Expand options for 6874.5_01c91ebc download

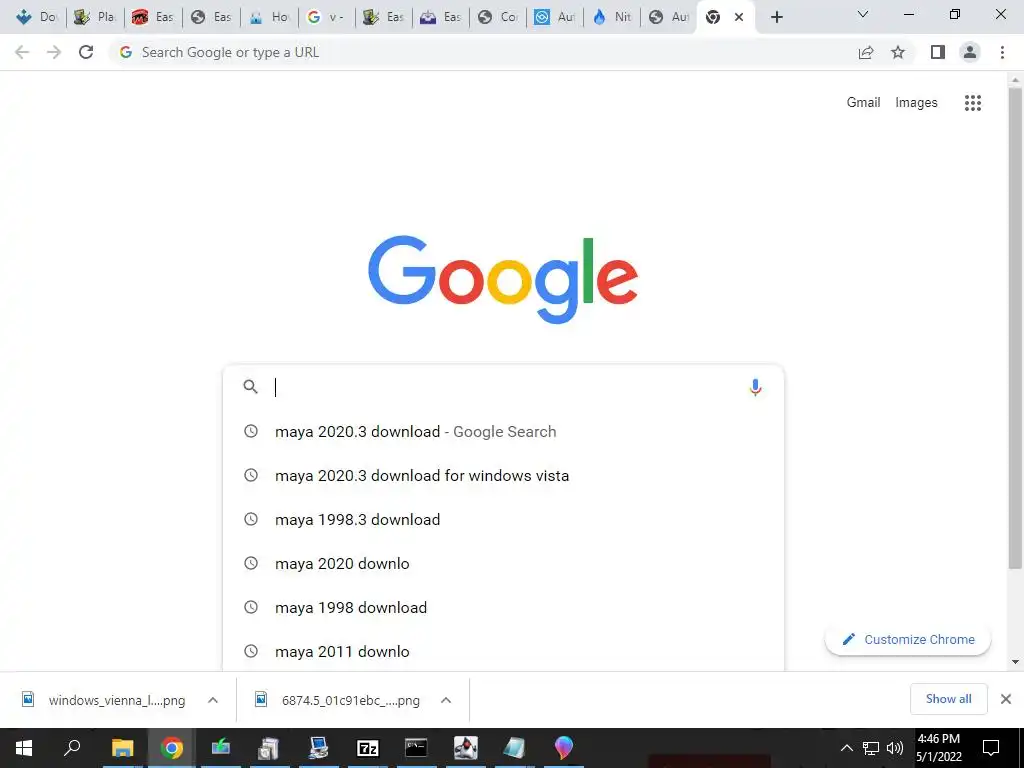click(446, 700)
